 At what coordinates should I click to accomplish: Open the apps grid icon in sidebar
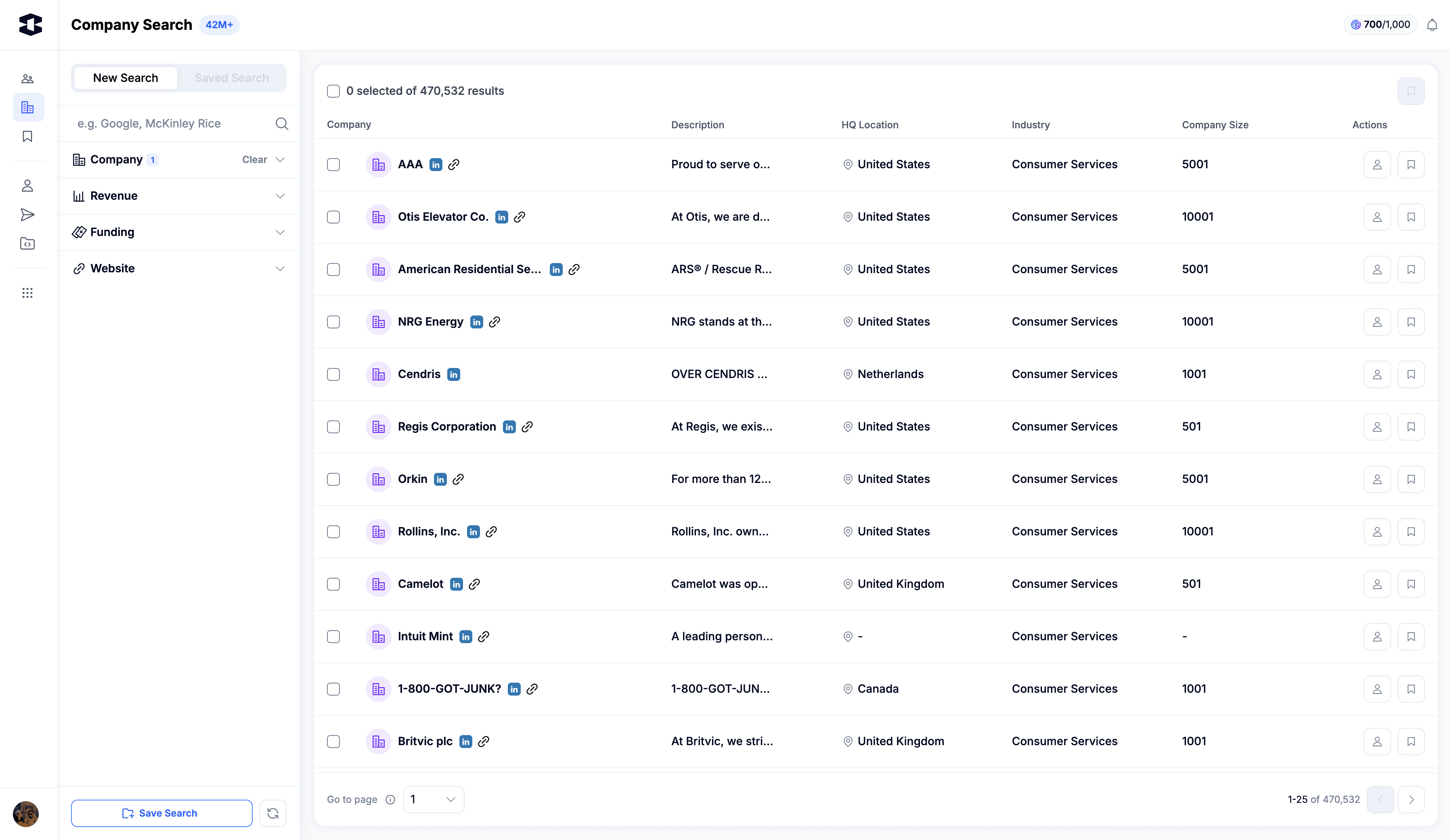(x=27, y=293)
